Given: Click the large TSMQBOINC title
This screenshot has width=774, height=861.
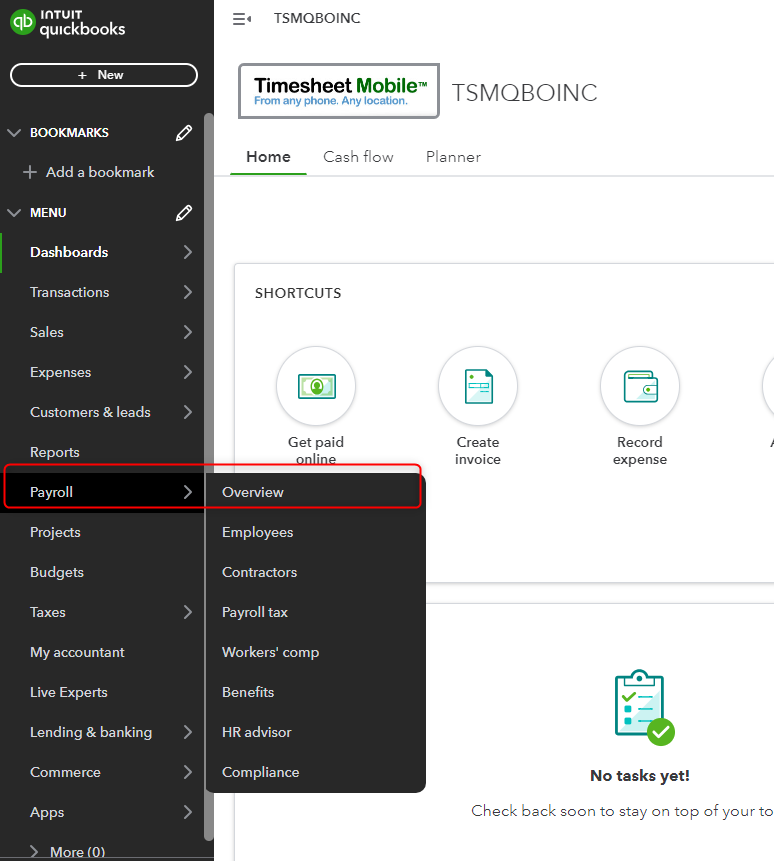Looking at the screenshot, I should [524, 93].
